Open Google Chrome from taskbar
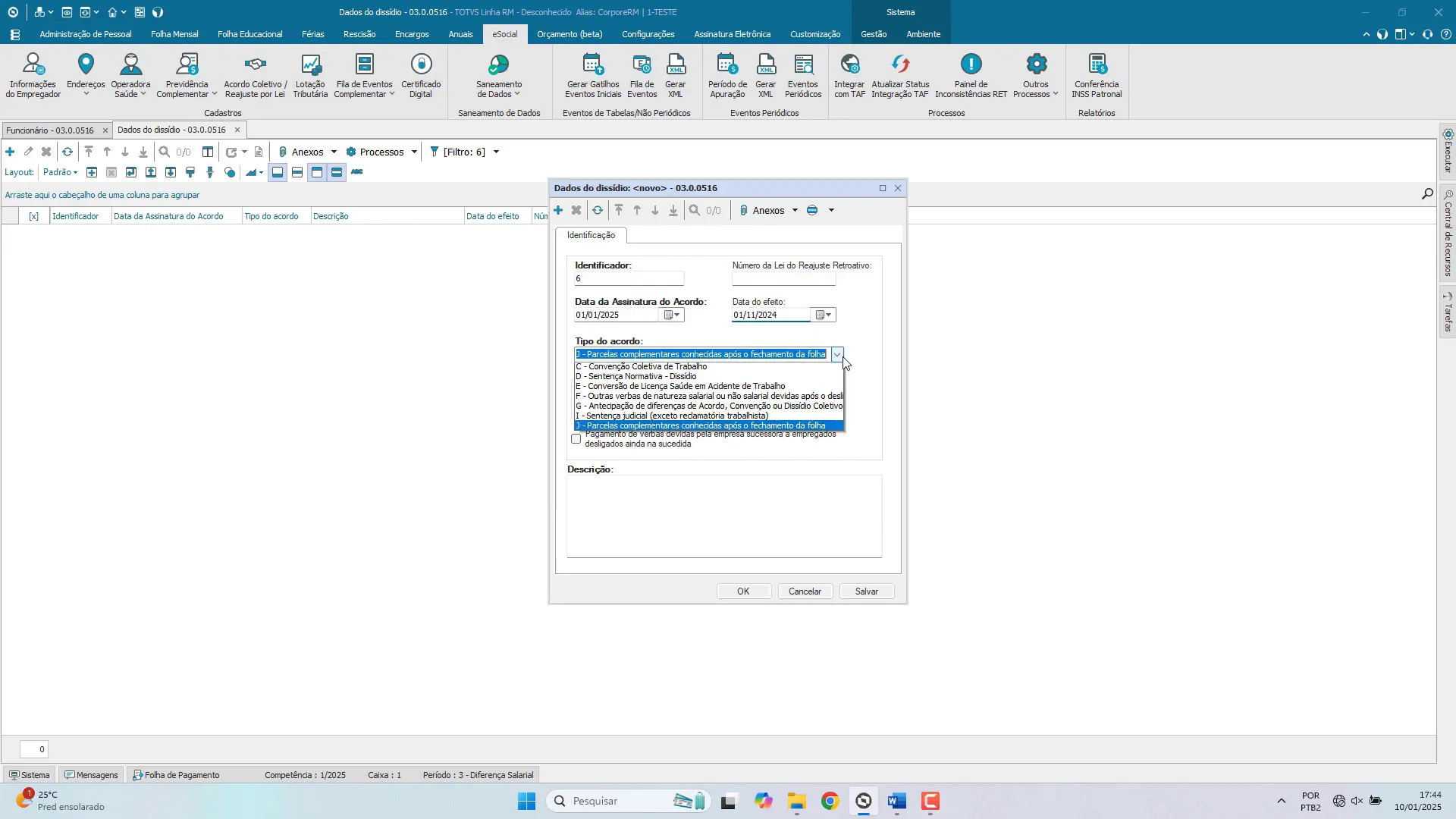The width and height of the screenshot is (1456, 819). (x=830, y=801)
